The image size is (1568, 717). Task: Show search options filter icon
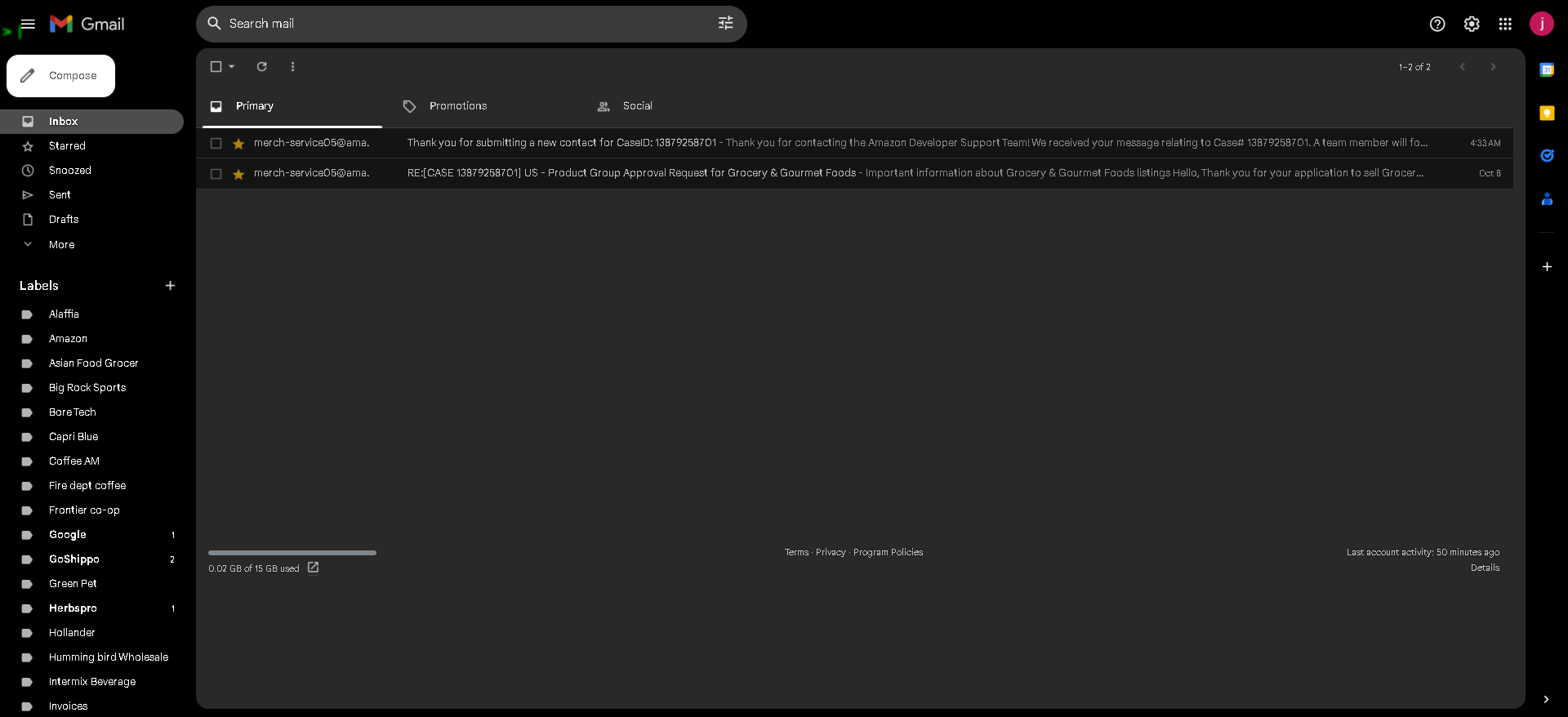pos(725,24)
